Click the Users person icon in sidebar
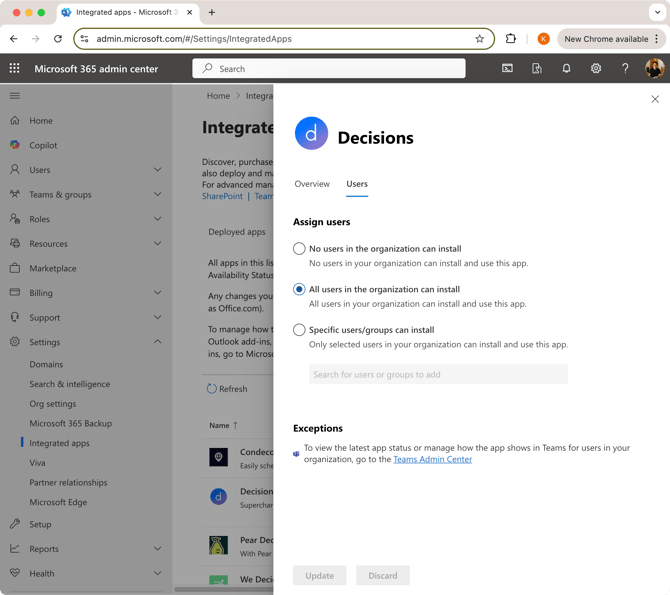The width and height of the screenshot is (670, 595). tap(15, 170)
